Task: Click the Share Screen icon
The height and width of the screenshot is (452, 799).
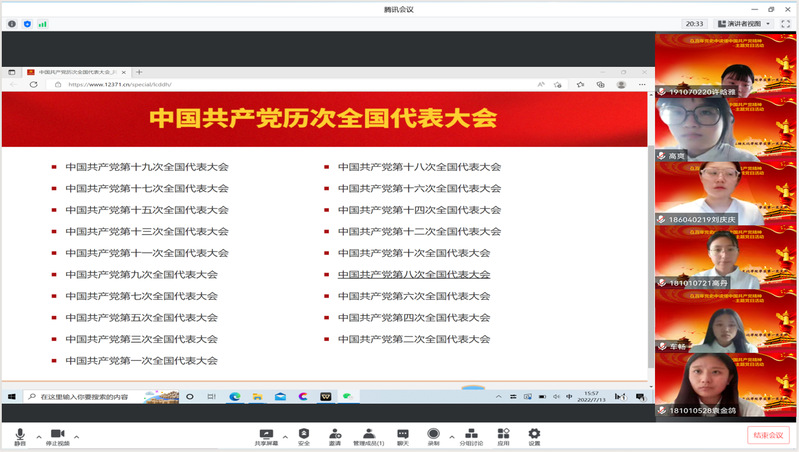Action: [x=265, y=434]
